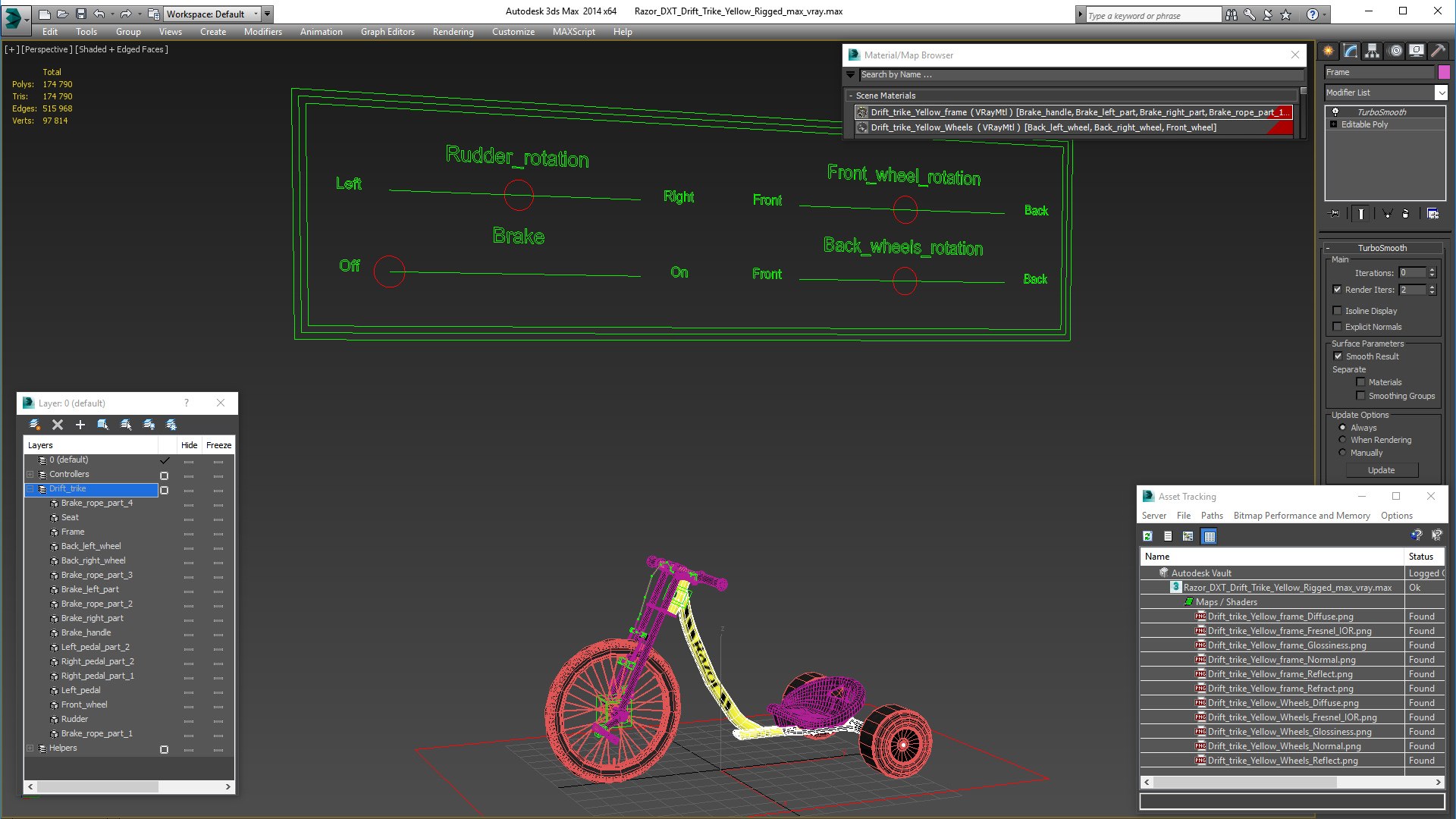The width and height of the screenshot is (1456, 819).
Task: Add selected objects to layer plus icon
Action: (x=80, y=425)
